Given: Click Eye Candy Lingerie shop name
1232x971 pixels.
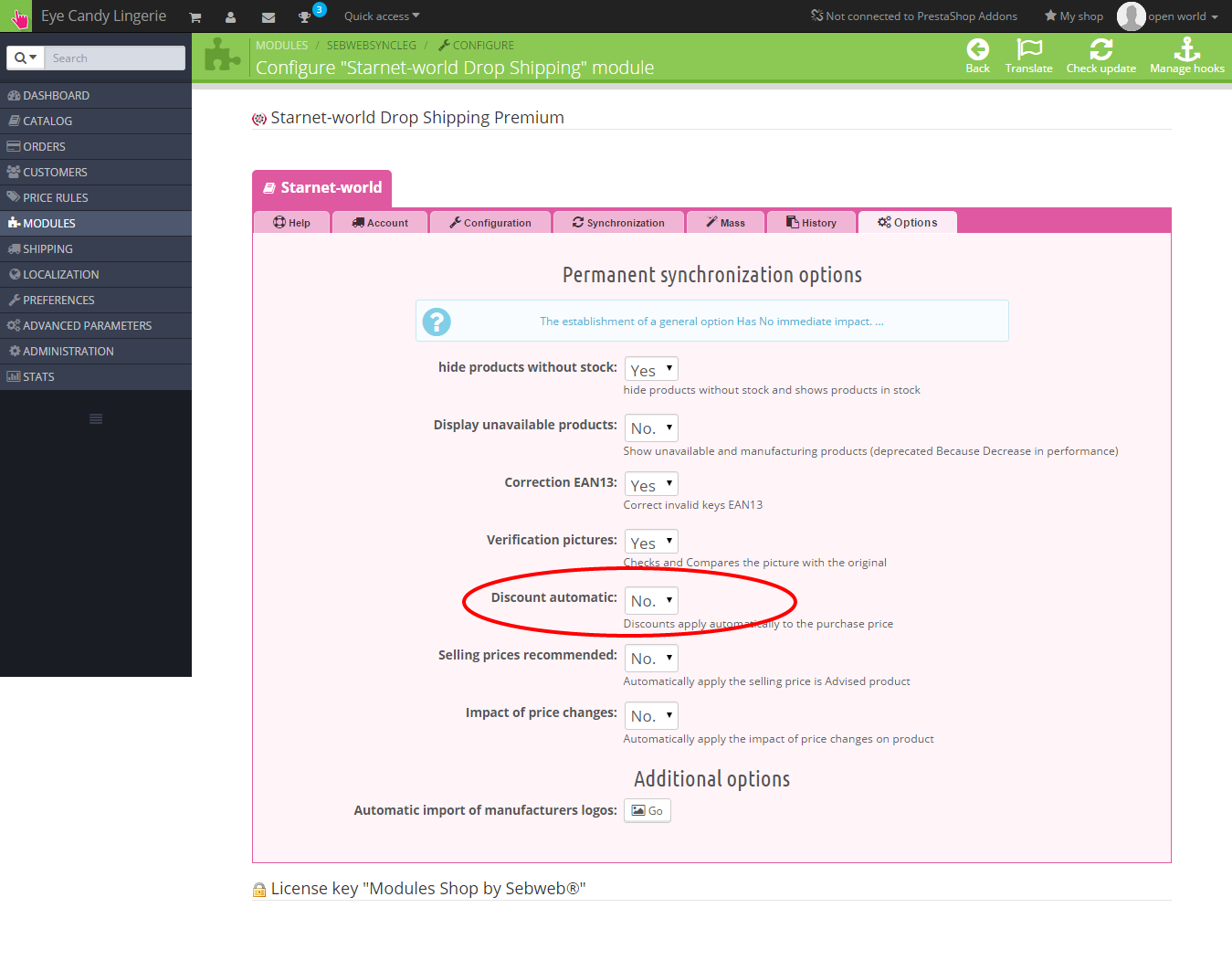Looking at the screenshot, I should pos(103,16).
